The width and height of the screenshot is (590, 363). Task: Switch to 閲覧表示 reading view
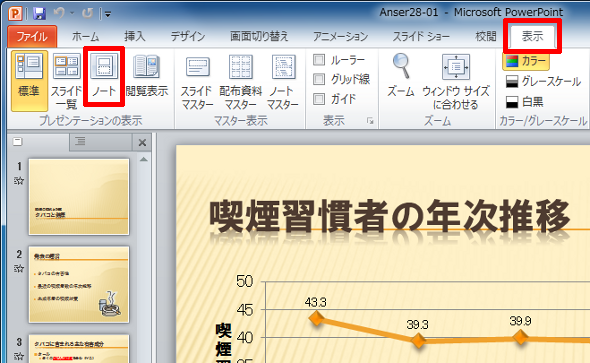pyautogui.click(x=147, y=76)
